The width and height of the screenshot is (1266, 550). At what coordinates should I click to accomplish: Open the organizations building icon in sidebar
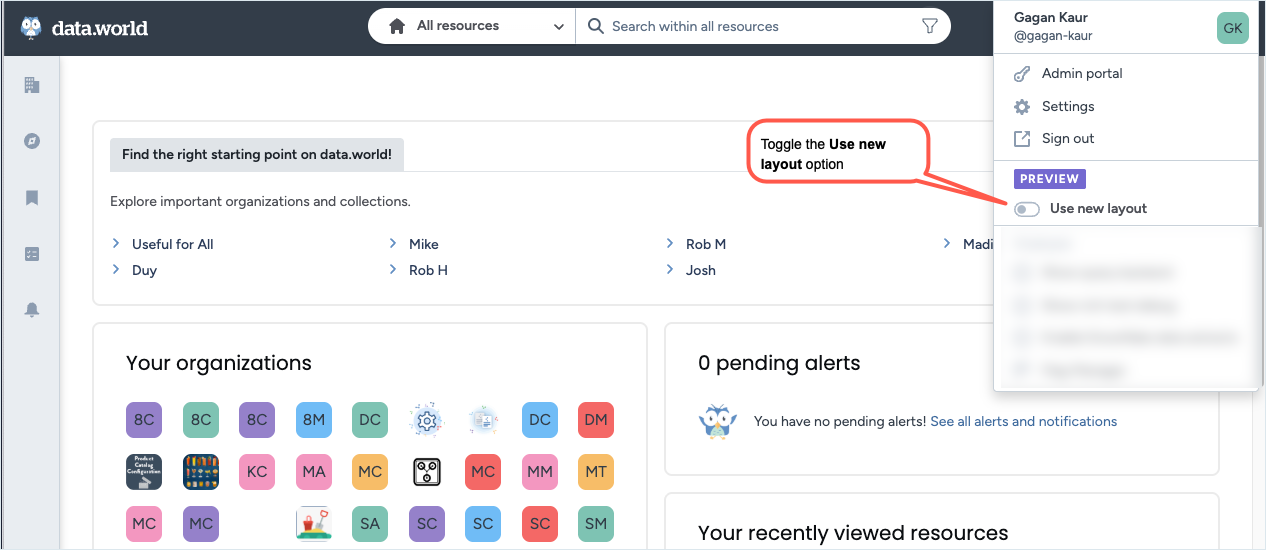click(32, 85)
